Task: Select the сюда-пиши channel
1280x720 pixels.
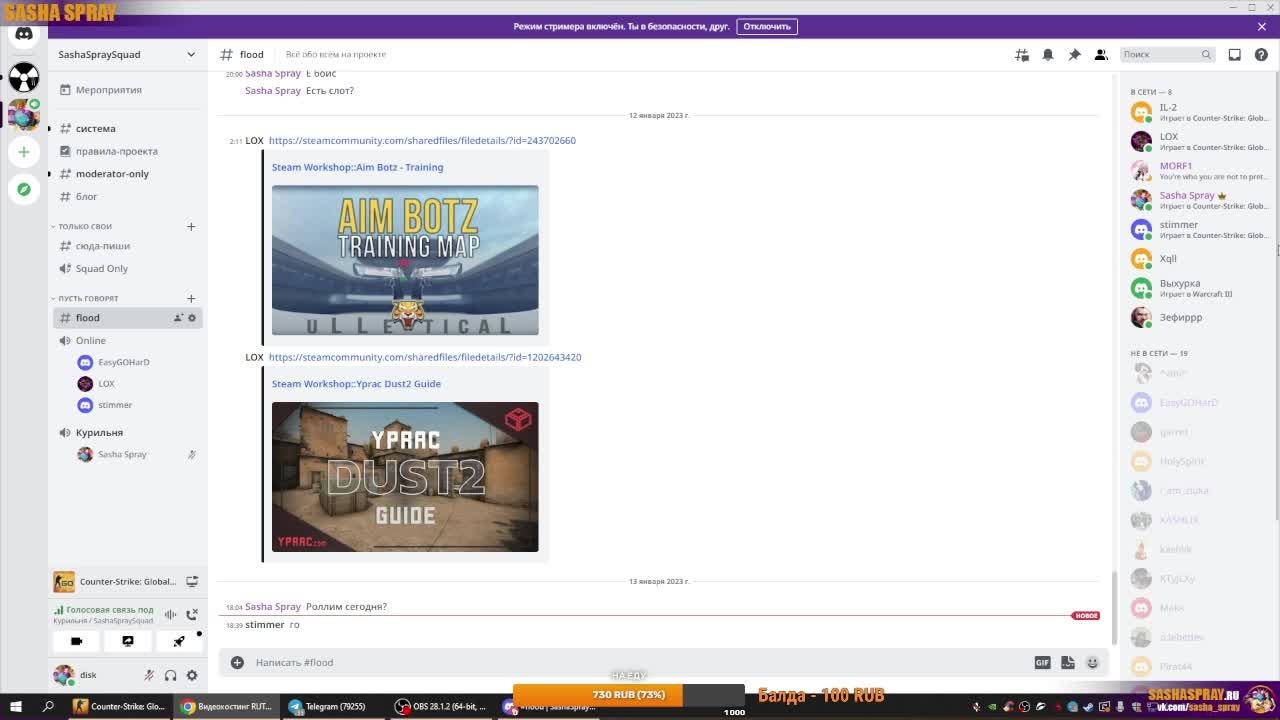Action: [x=127, y=246]
